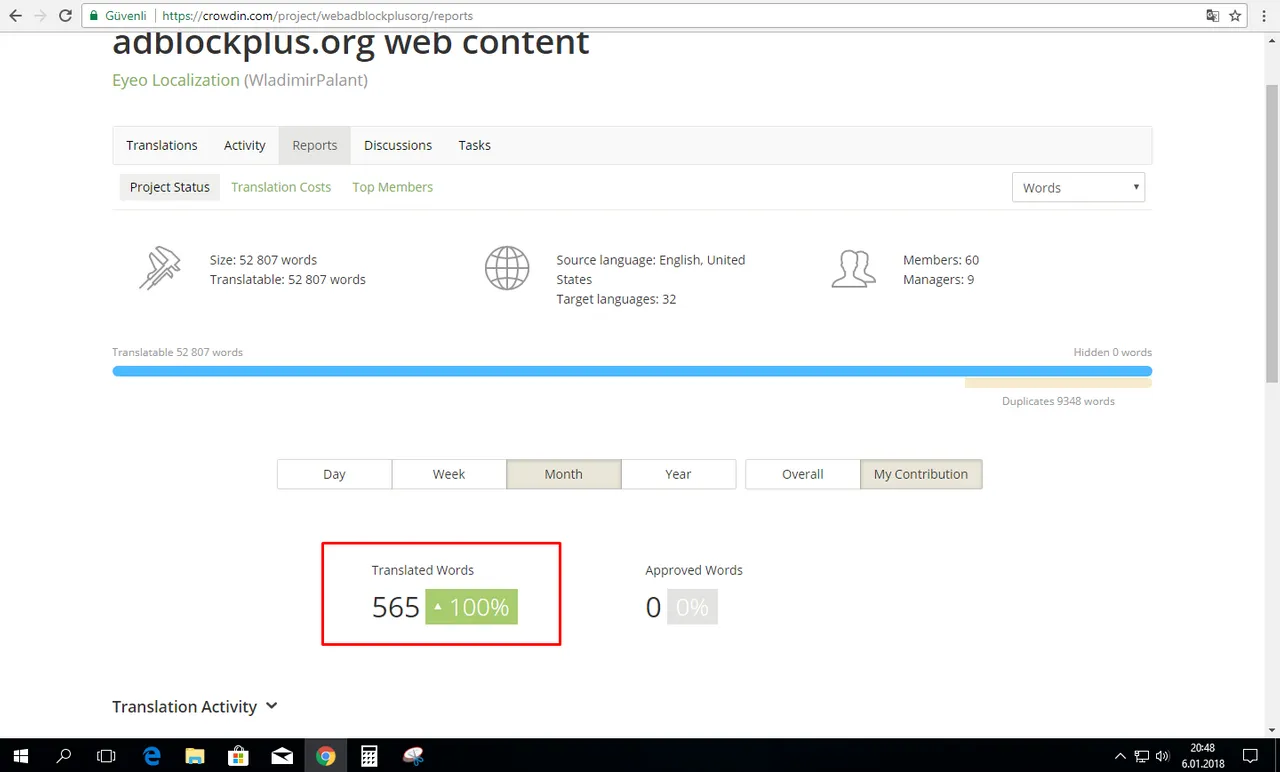The image size is (1280, 772).
Task: Click the Translated Words 565 value
Action: (396, 607)
